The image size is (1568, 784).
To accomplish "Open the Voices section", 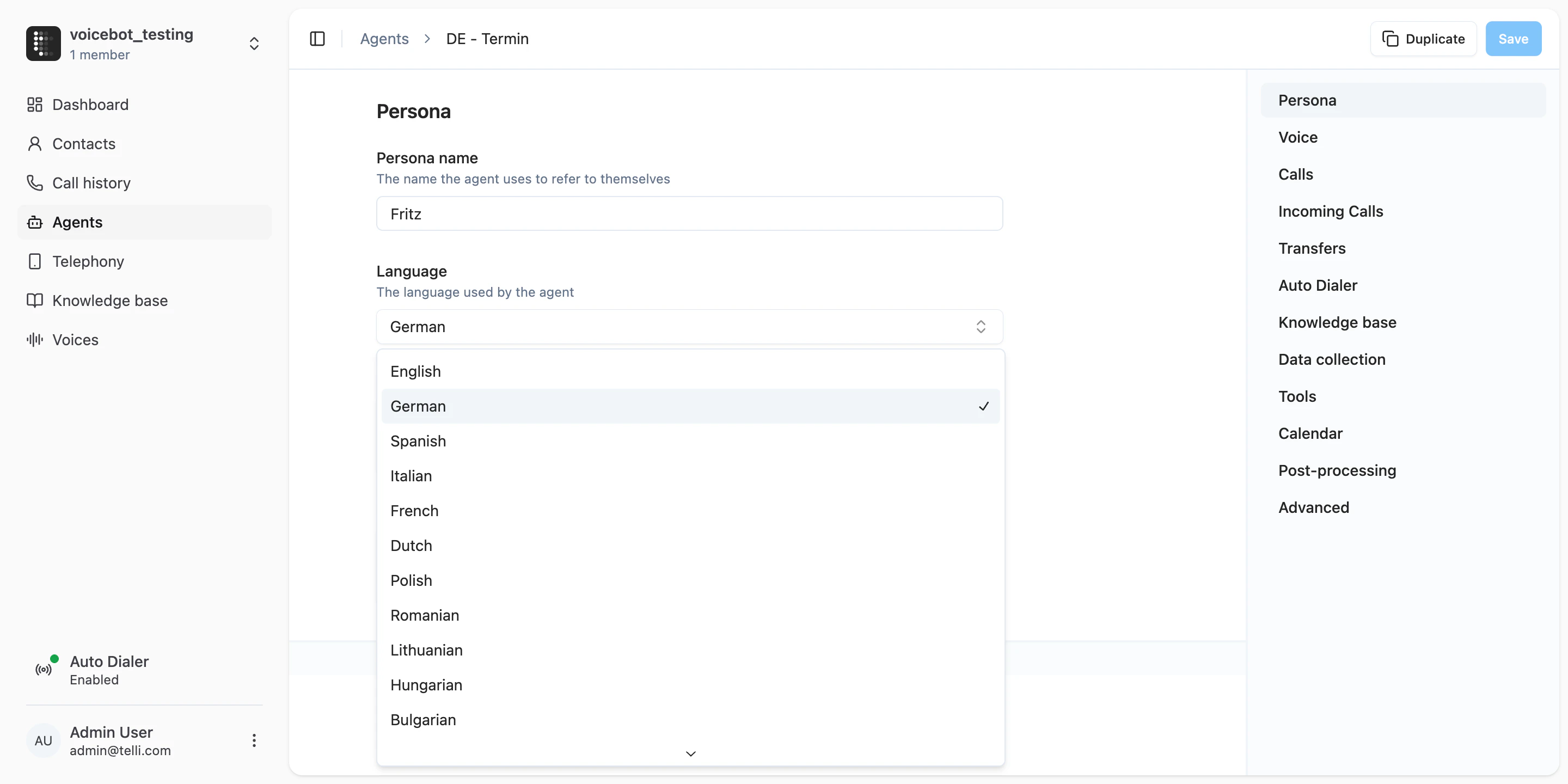I will [75, 339].
